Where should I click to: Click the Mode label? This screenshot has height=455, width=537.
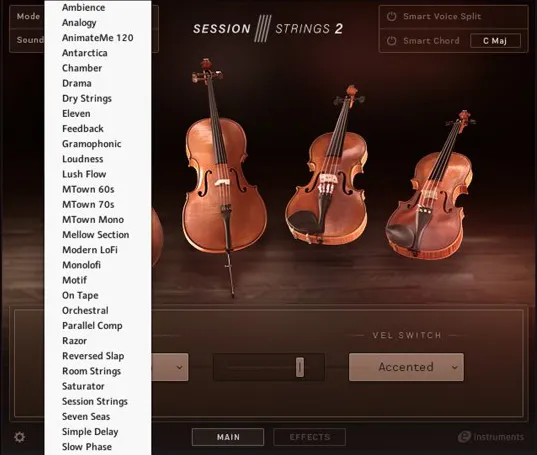coord(28,16)
